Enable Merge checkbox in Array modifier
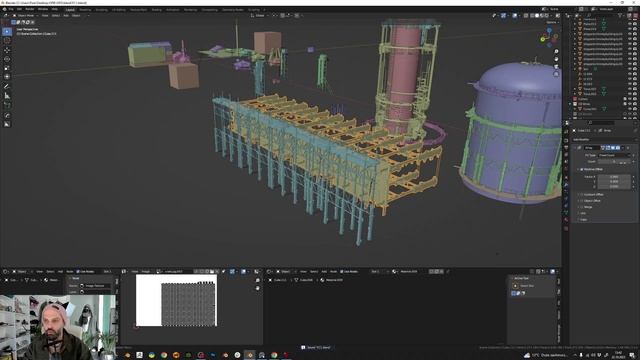 click(581, 207)
